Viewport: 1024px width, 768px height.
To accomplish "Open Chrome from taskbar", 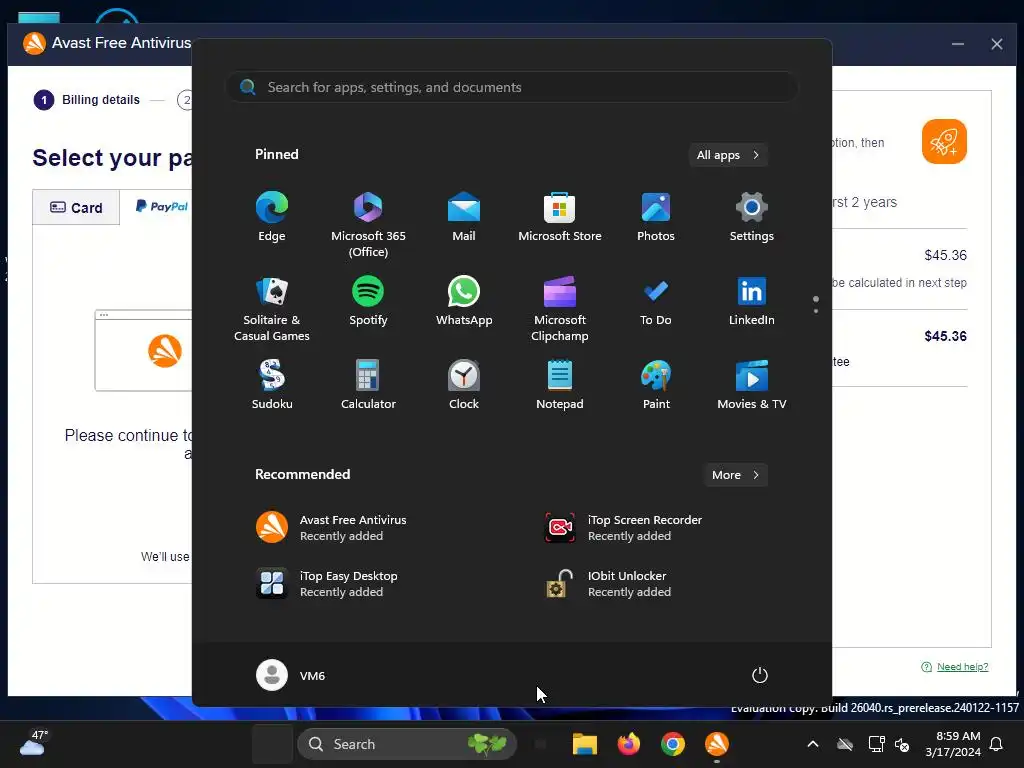I will (673, 744).
